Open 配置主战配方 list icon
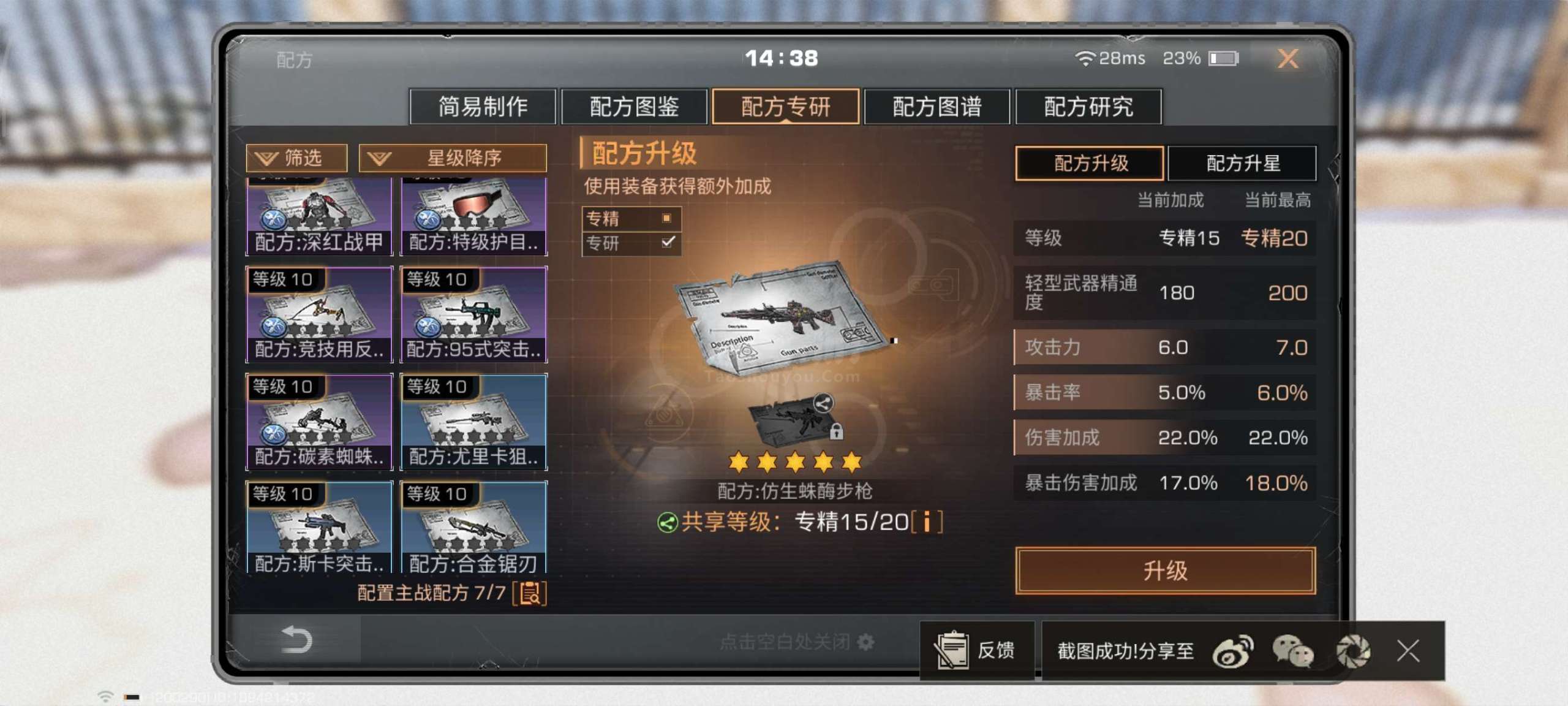The width and height of the screenshot is (1568, 706). pos(530,593)
